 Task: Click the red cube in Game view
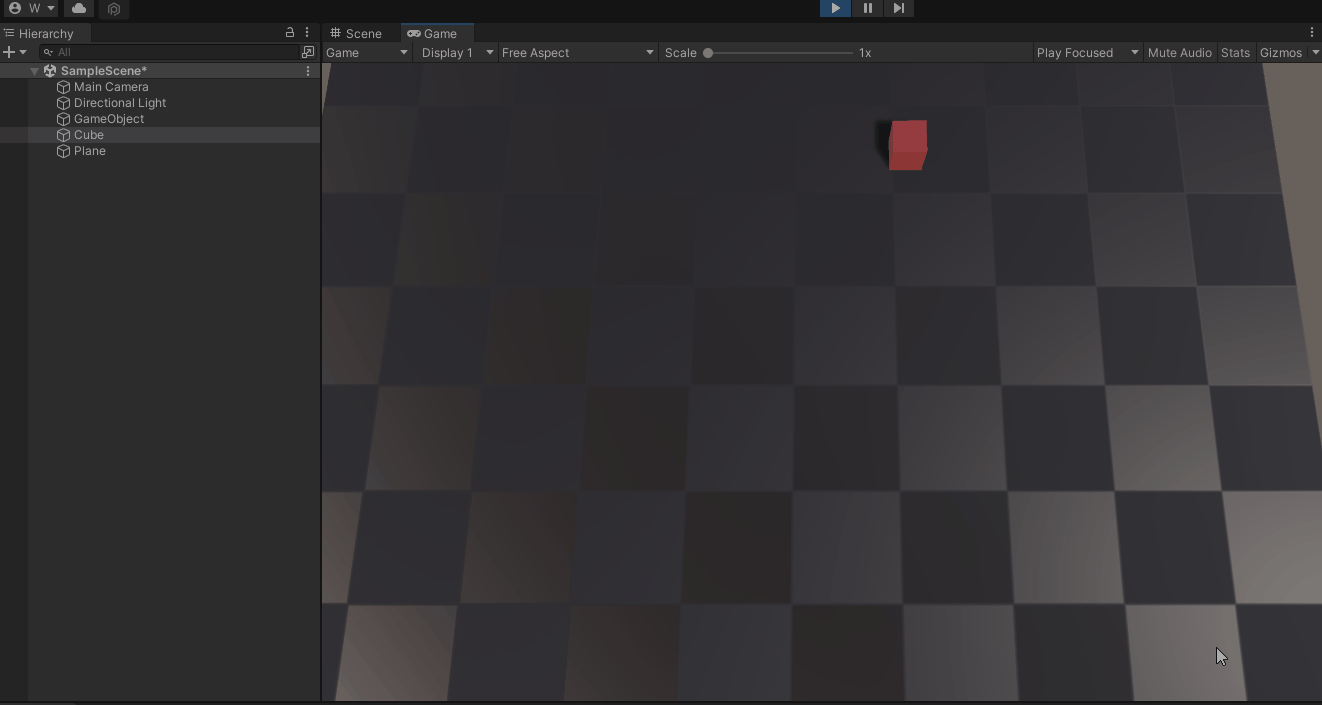[x=908, y=145]
